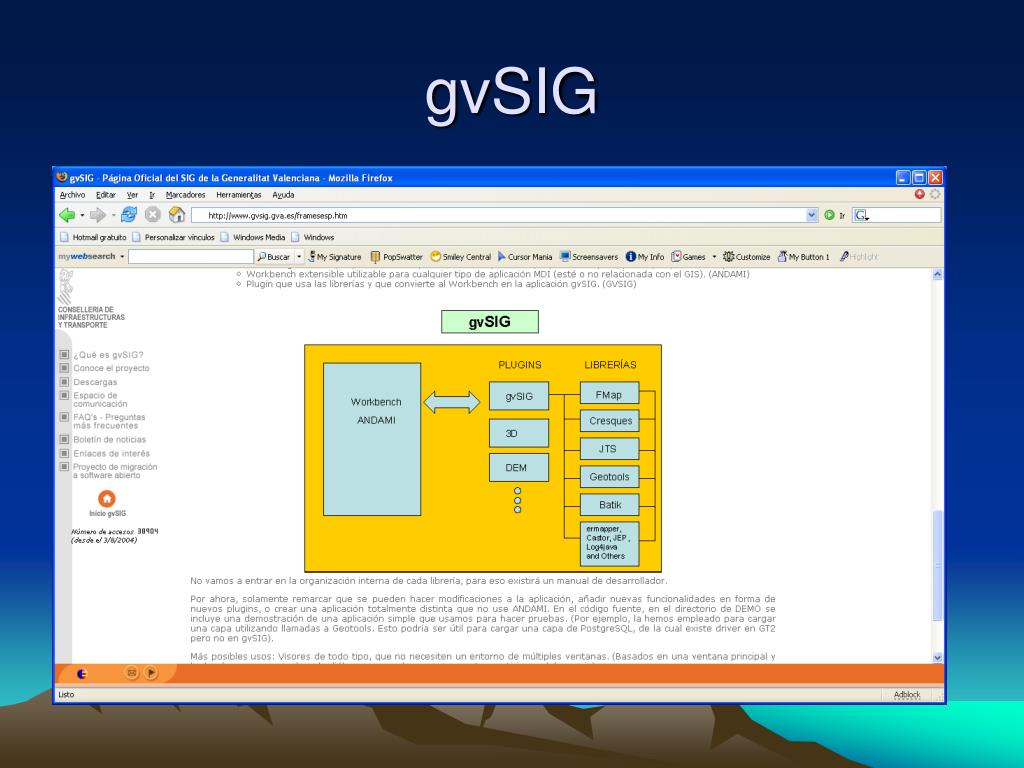The width and height of the screenshot is (1024, 768).
Task: Click the page scrollbar down arrow
Action: pos(938,658)
